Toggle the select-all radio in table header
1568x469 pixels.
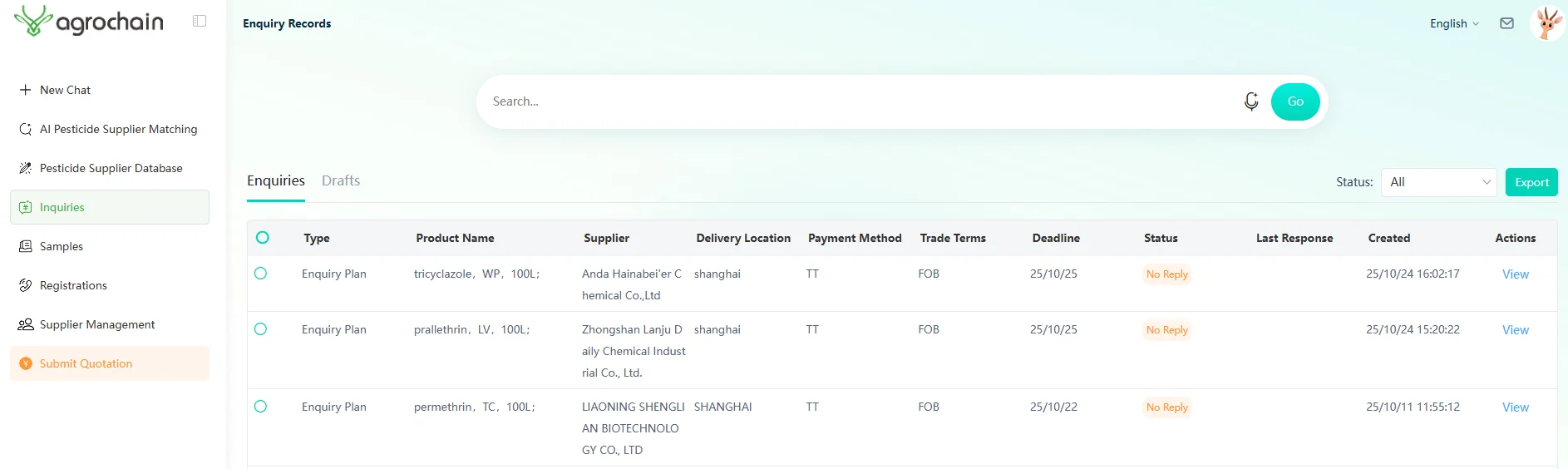click(263, 238)
